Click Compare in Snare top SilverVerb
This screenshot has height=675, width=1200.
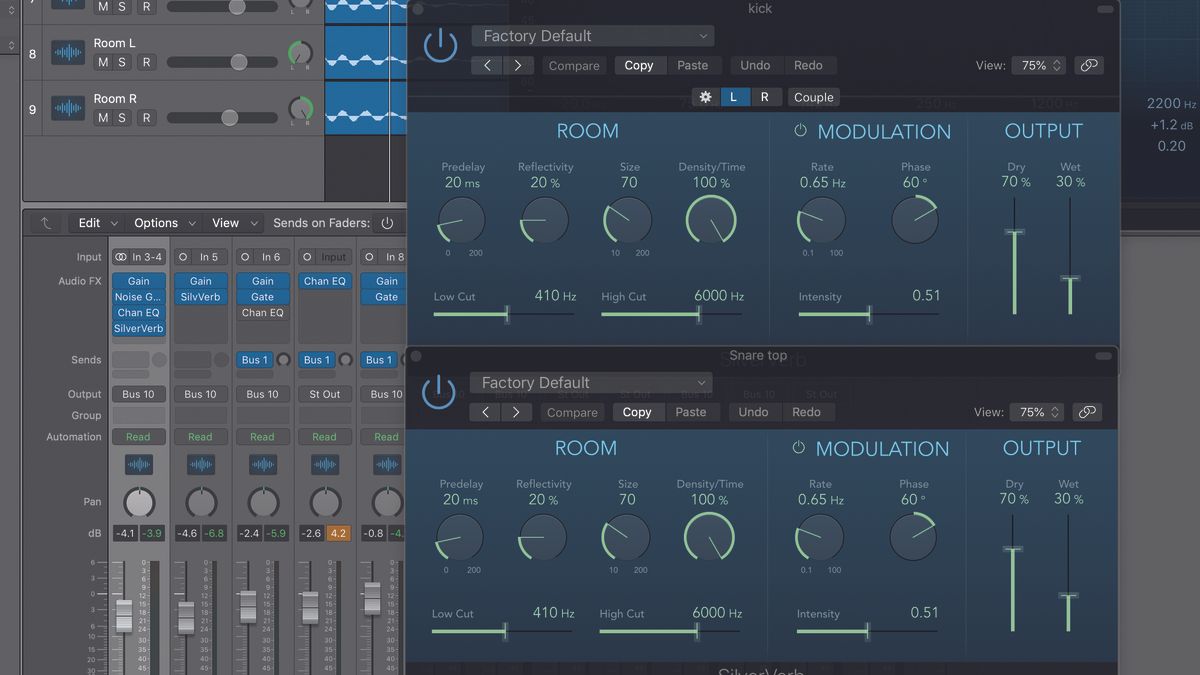[x=572, y=411]
